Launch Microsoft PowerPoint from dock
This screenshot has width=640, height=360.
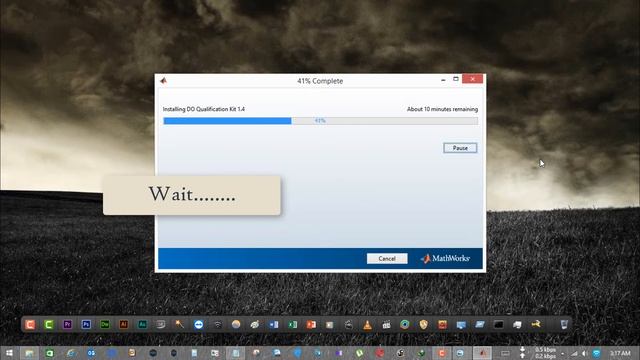(311, 324)
